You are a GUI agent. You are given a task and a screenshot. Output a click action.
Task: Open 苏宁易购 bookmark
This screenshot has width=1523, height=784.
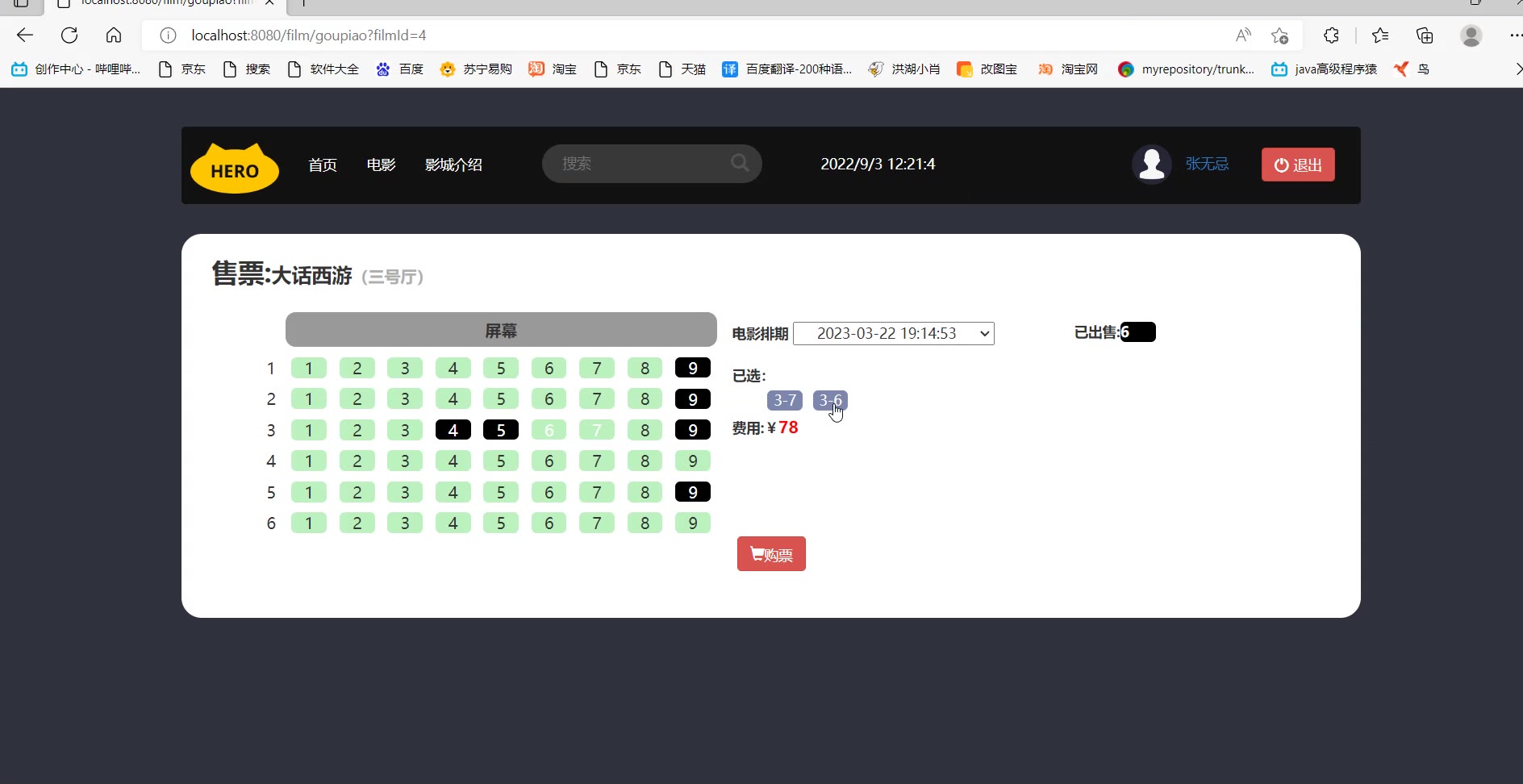click(476, 69)
